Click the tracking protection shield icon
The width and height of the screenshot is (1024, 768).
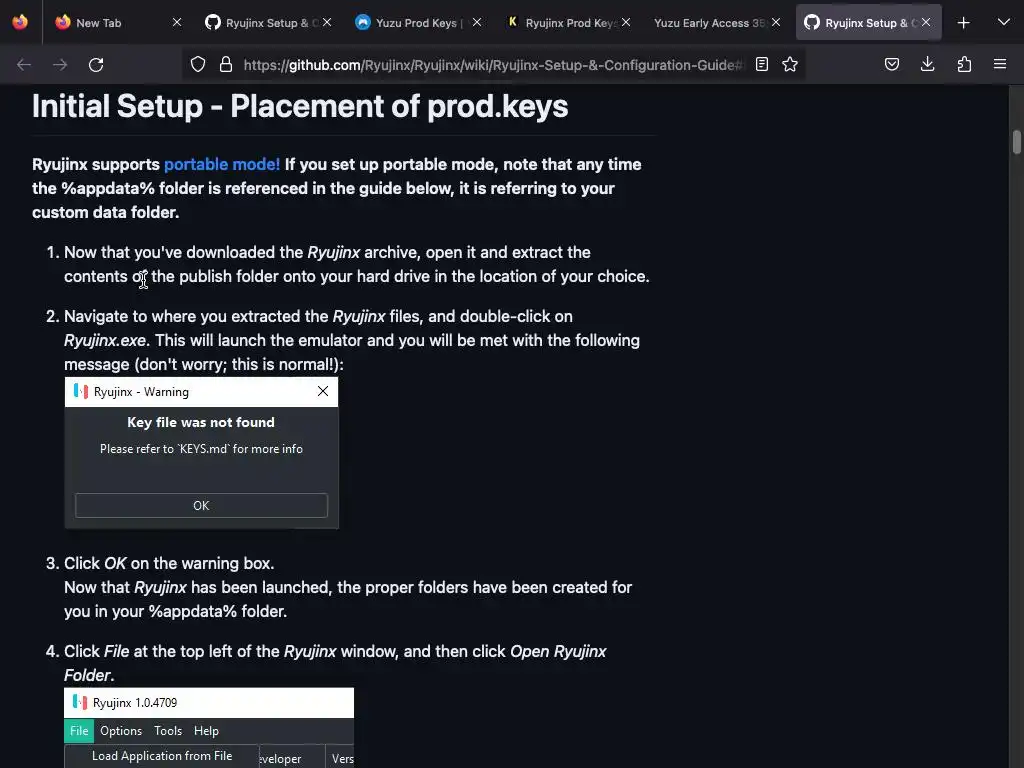[198, 64]
